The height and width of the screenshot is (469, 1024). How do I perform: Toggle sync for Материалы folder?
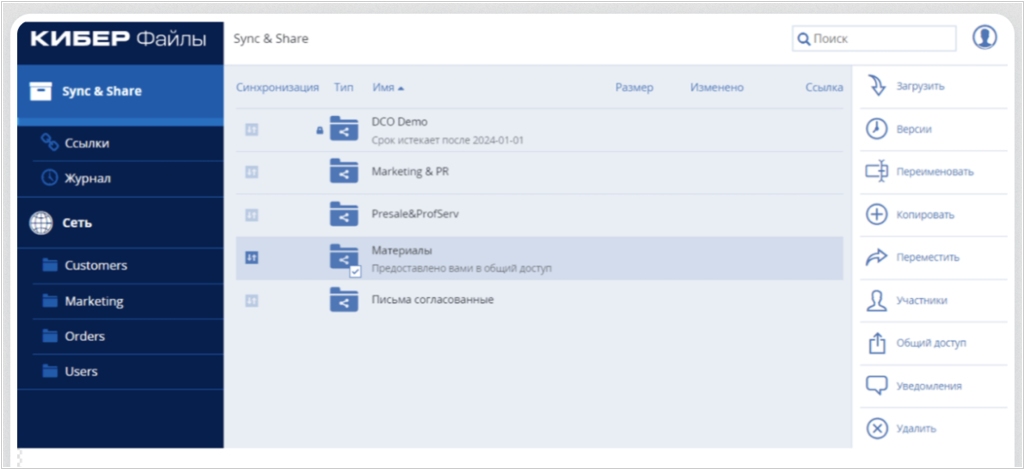click(252, 257)
